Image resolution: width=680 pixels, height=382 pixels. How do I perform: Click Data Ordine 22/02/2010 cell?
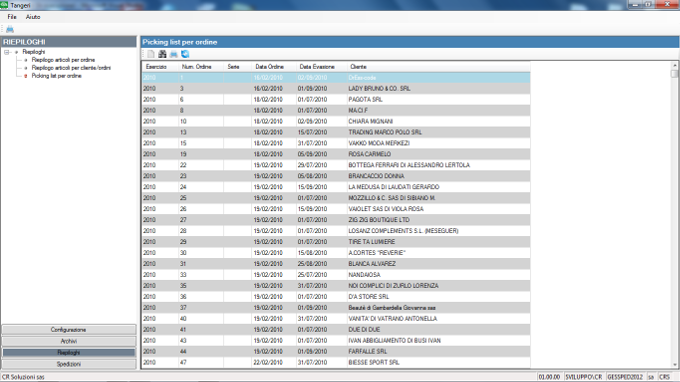(274, 362)
